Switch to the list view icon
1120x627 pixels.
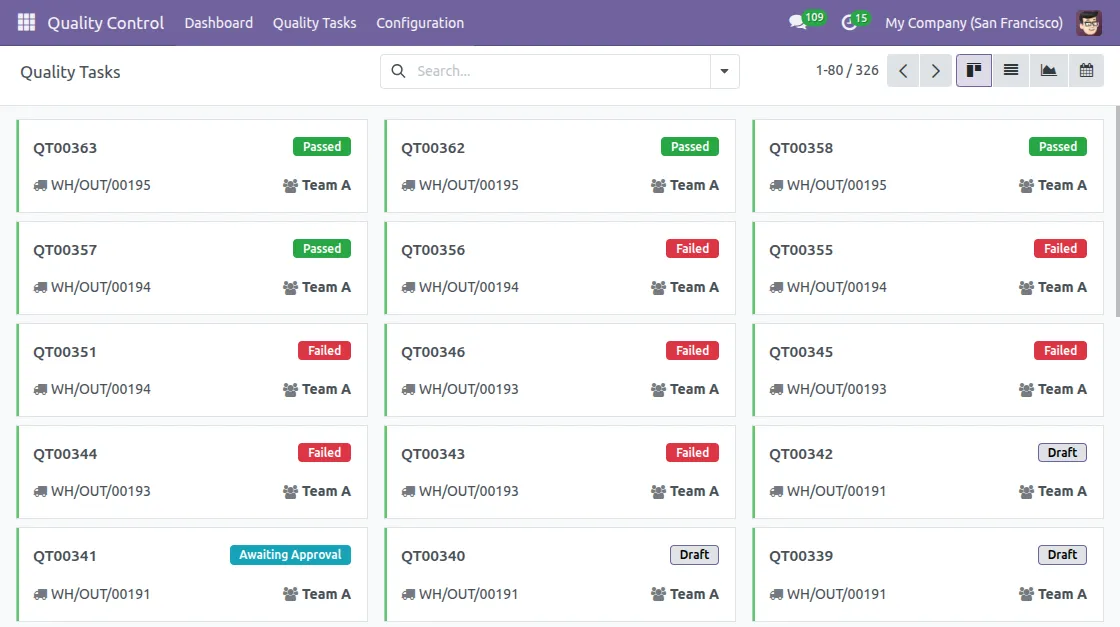click(x=1010, y=70)
